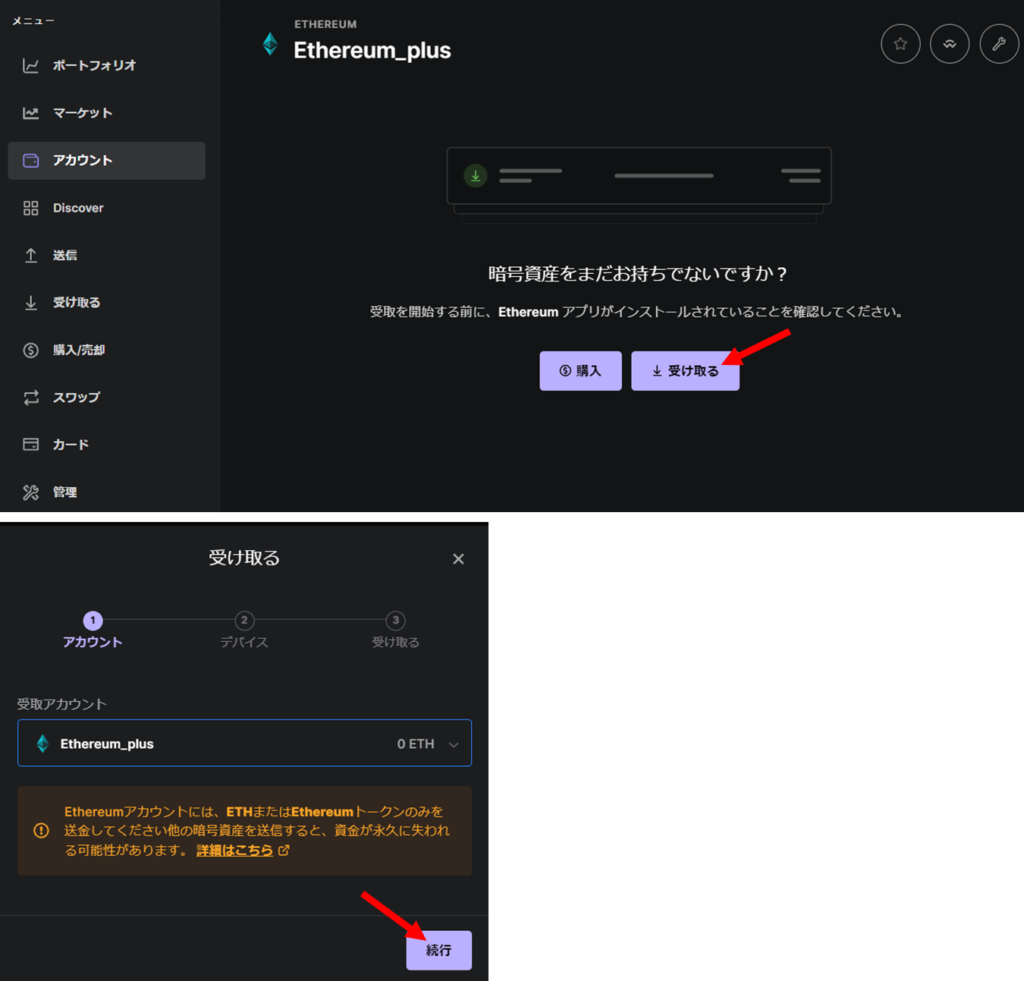
Task: Open the ポートフォリオ menu item
Action: (106, 65)
